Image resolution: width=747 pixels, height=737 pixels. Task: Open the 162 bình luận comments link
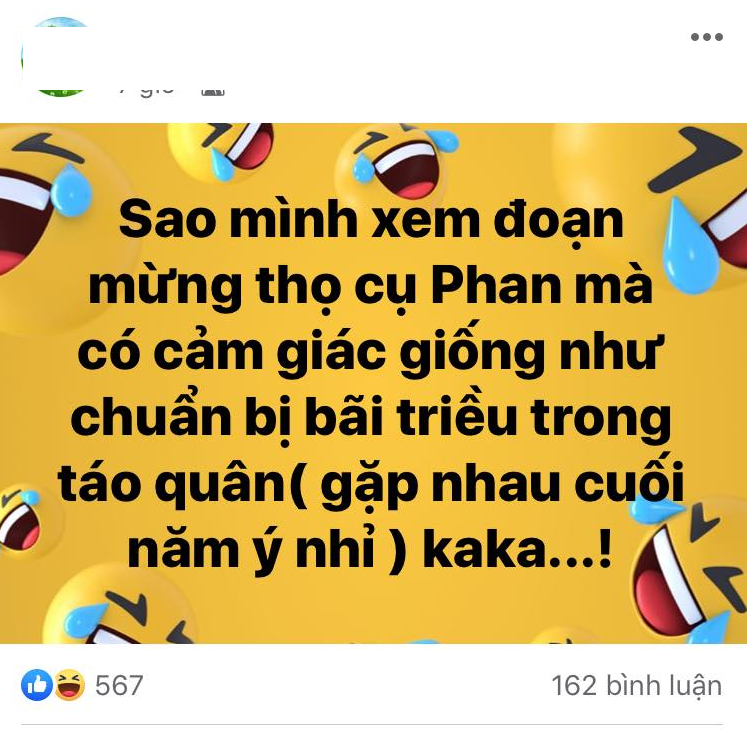coord(636,686)
